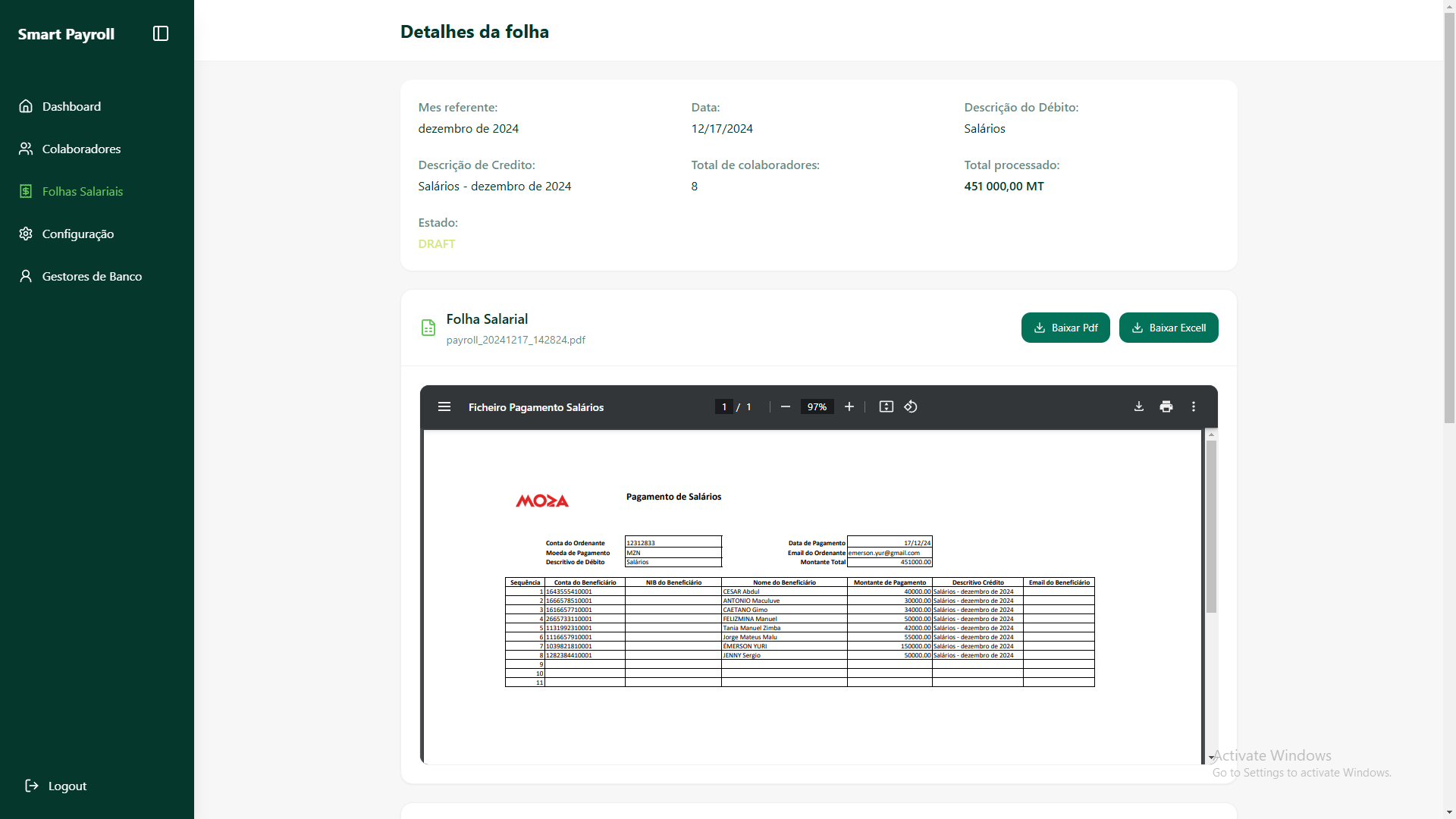Go to Colaboradores section

pyautogui.click(x=81, y=149)
